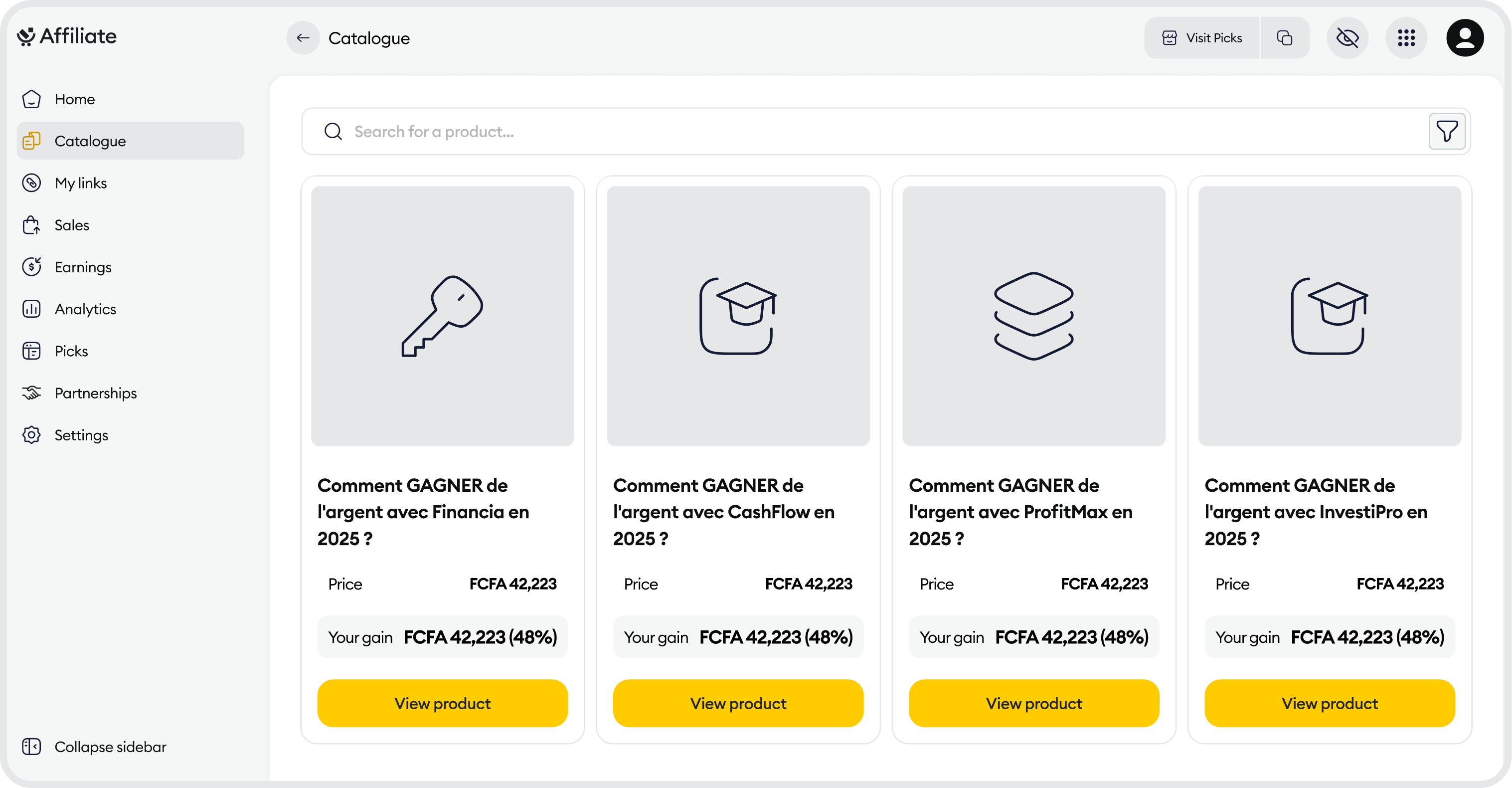
Task: Open Settings from the sidebar
Action: (x=81, y=435)
